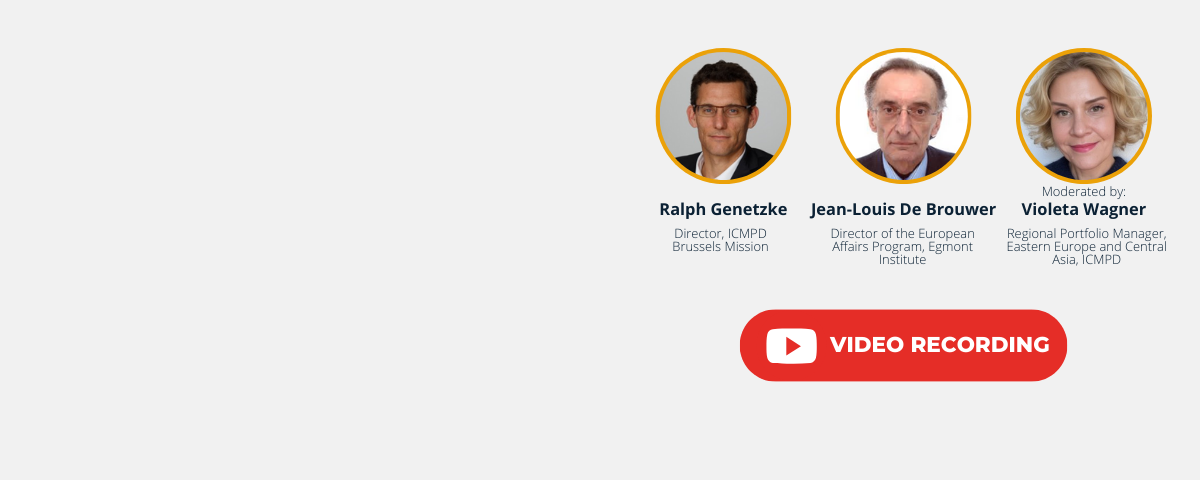1200x480 pixels.
Task: Click the word VIDEO on the red button
Action: [x=859, y=345]
